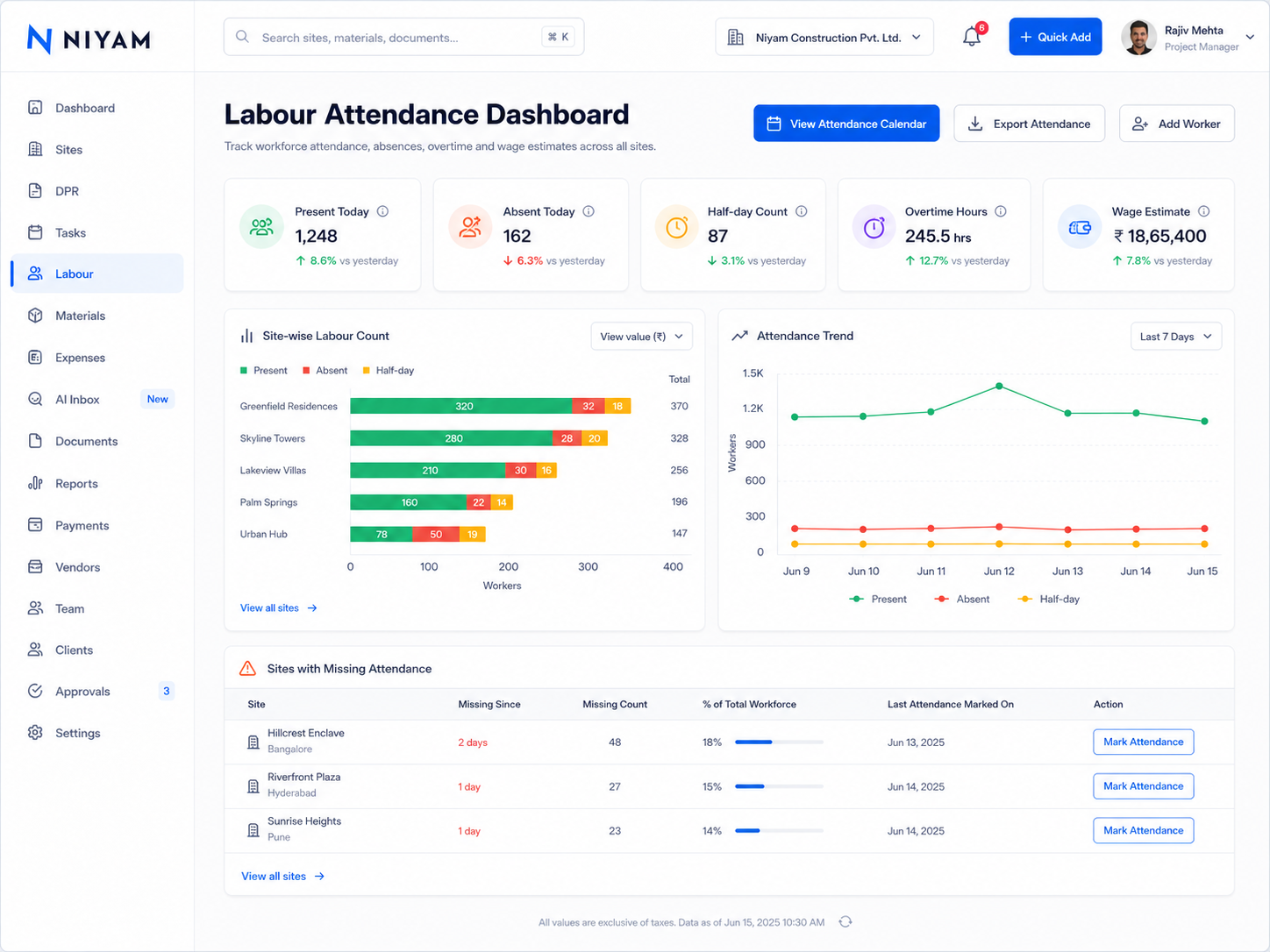Click info icon next to Present Today
Screen dimensions: 1270x952
click(382, 211)
